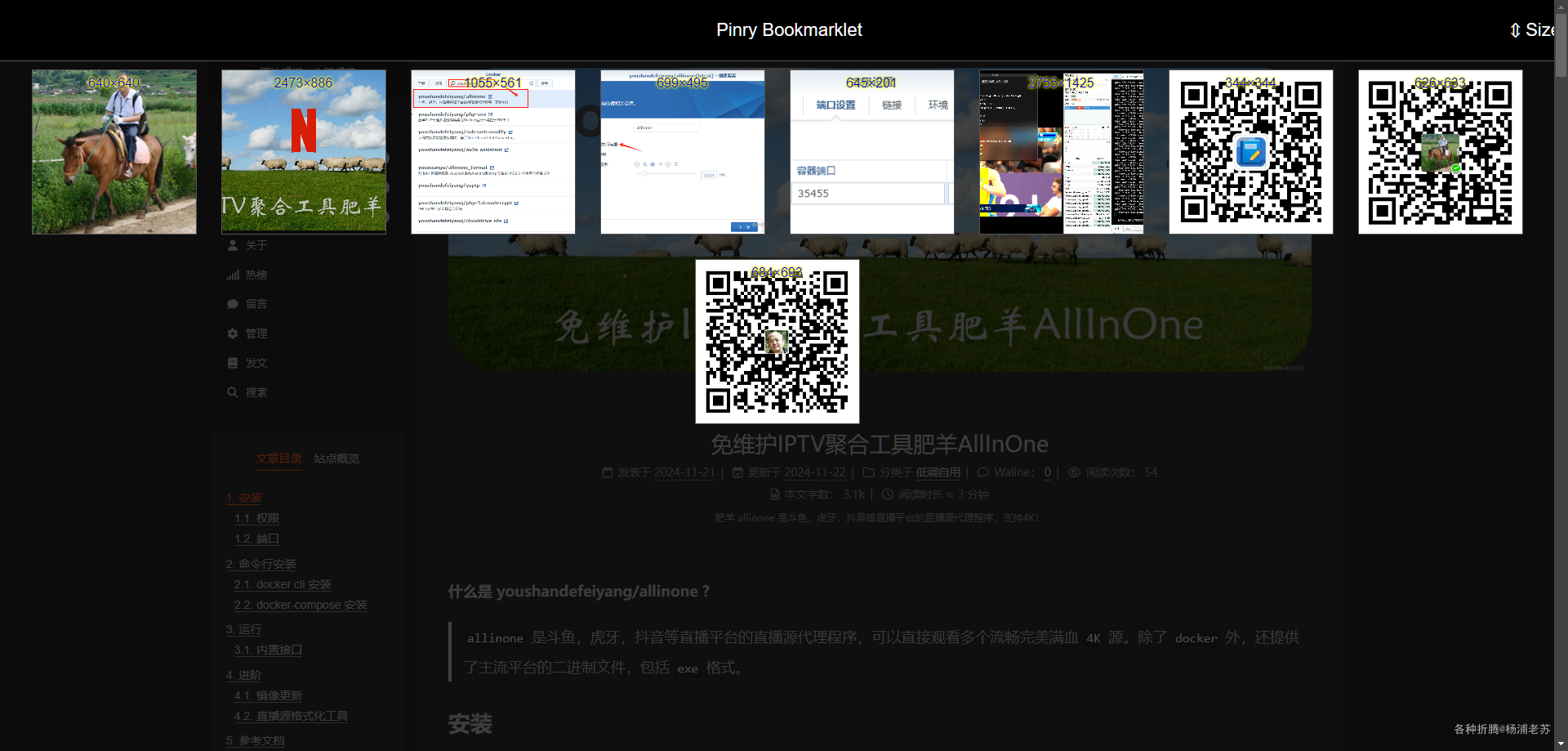Select the 344×344 QR code image

click(x=1251, y=152)
